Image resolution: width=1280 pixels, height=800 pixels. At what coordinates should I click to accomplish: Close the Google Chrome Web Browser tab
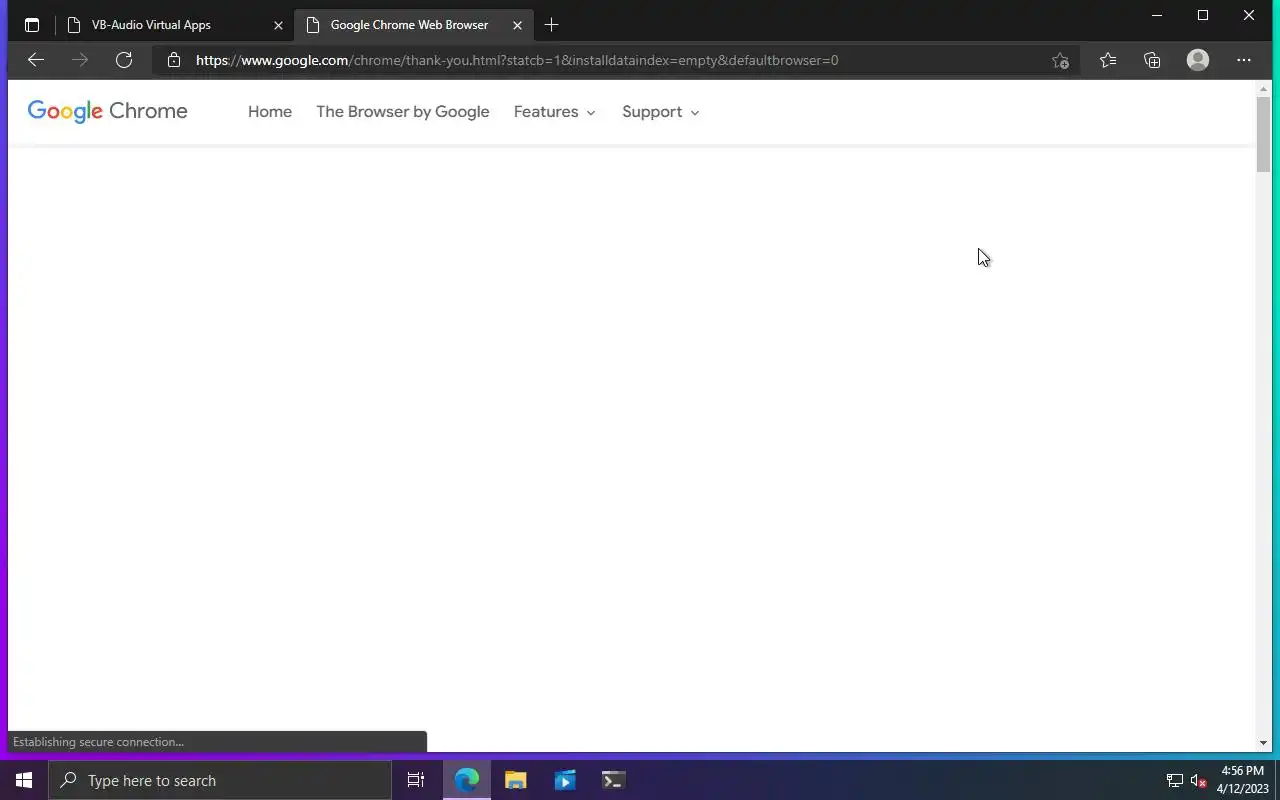point(517,25)
